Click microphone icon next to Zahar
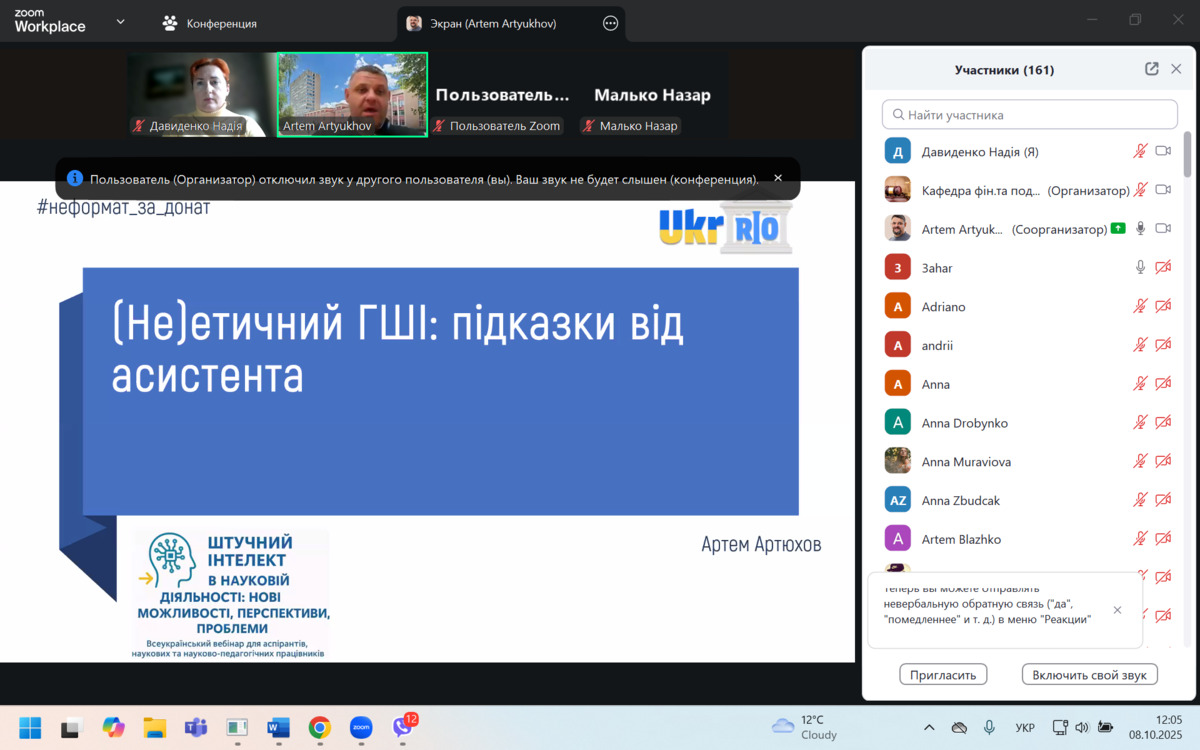This screenshot has height=750, width=1200. click(x=1140, y=268)
